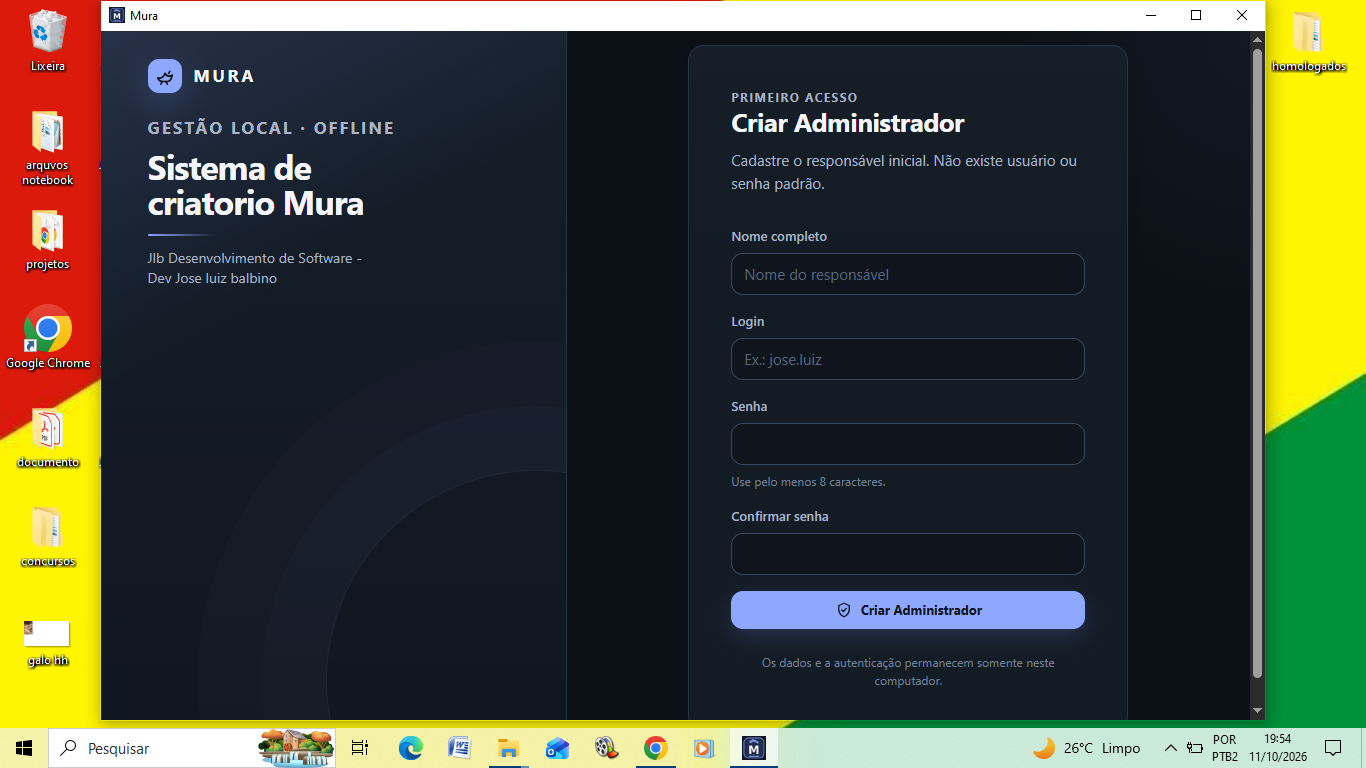The width and height of the screenshot is (1366, 768).
Task: Click into the Login field
Action: (x=908, y=359)
